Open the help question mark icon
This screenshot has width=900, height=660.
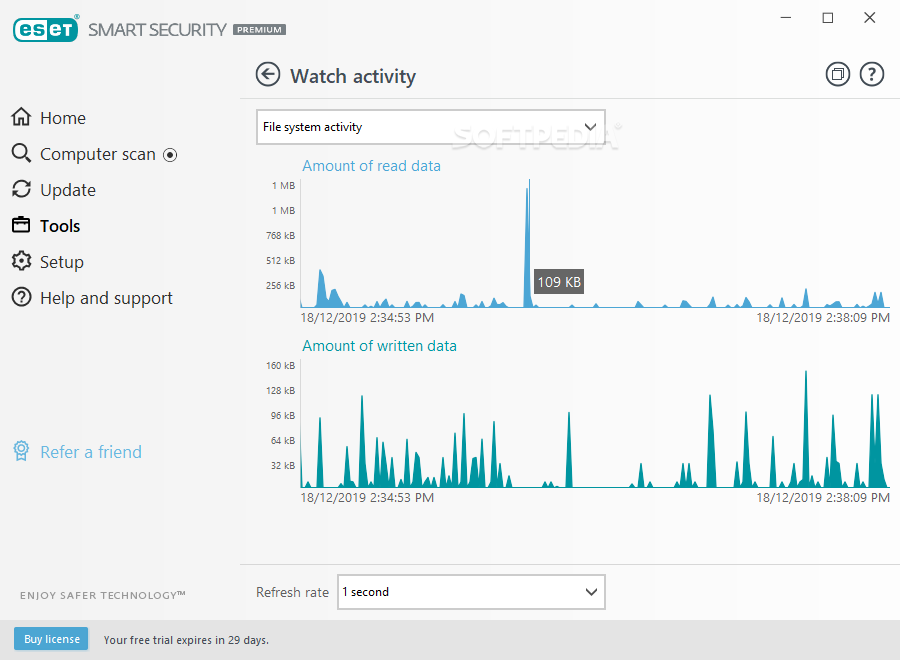[871, 74]
